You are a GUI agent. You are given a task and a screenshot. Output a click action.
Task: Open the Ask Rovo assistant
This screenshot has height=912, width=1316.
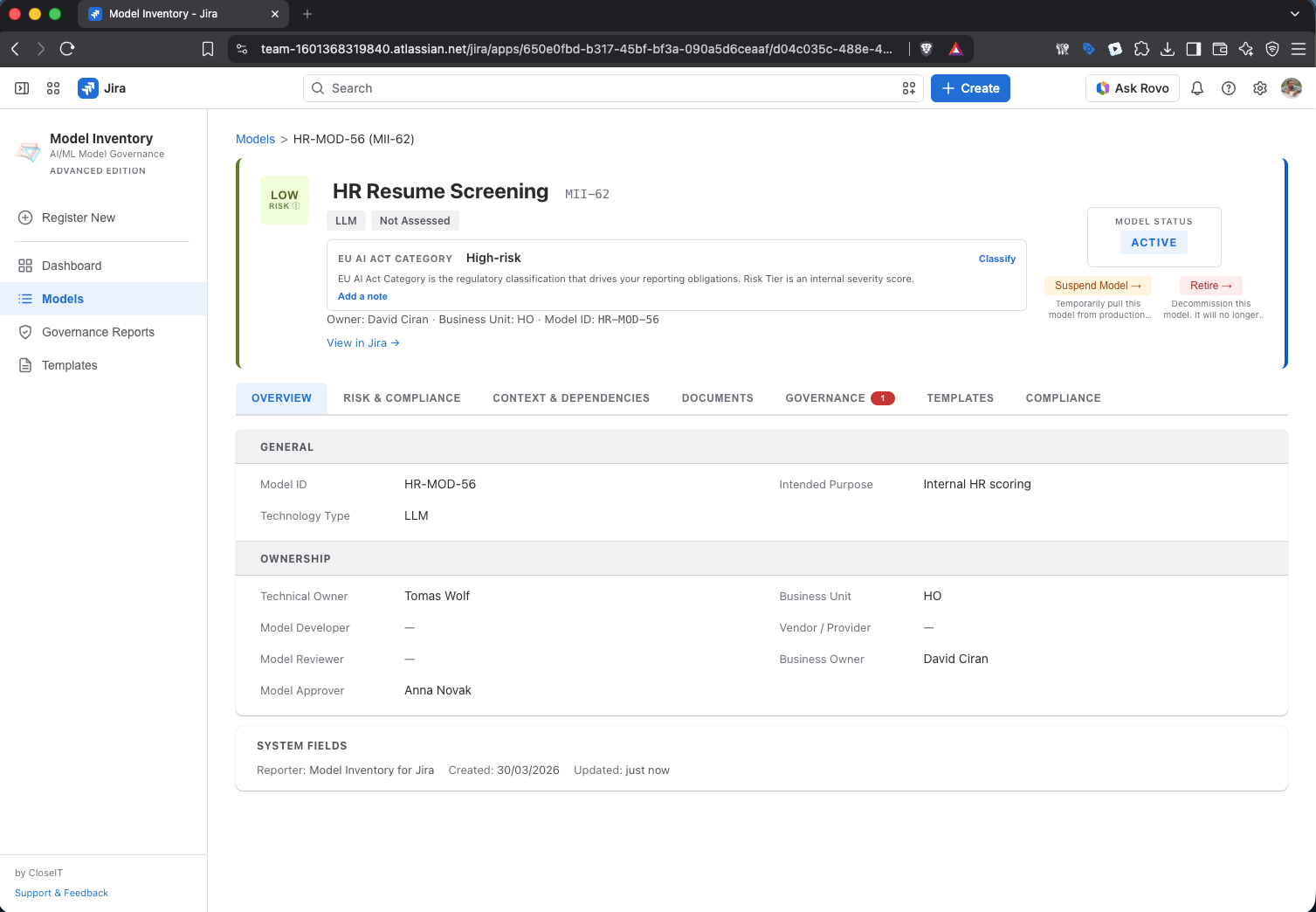pyautogui.click(x=1133, y=88)
